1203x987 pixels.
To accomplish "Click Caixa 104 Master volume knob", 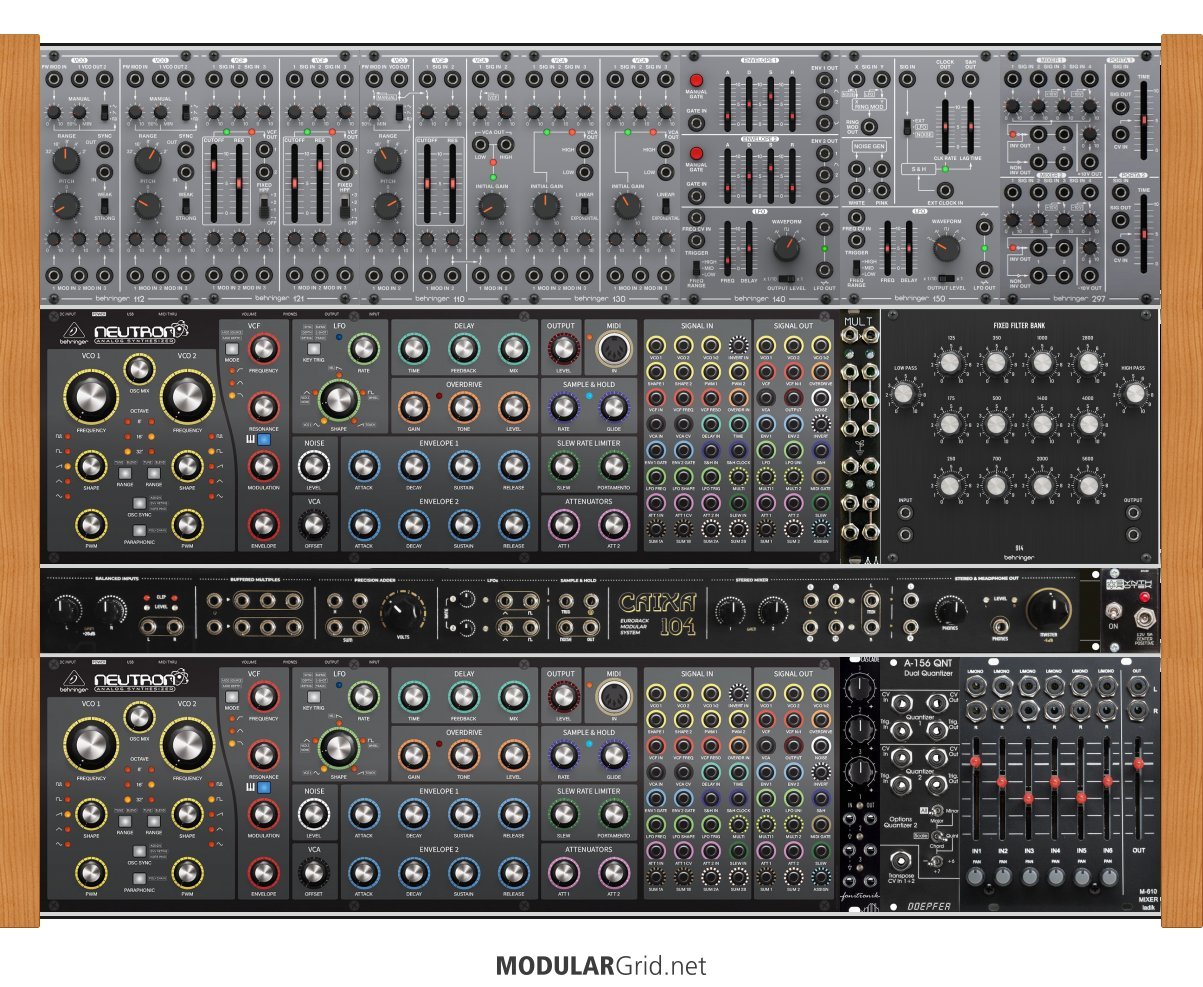I will [1048, 609].
